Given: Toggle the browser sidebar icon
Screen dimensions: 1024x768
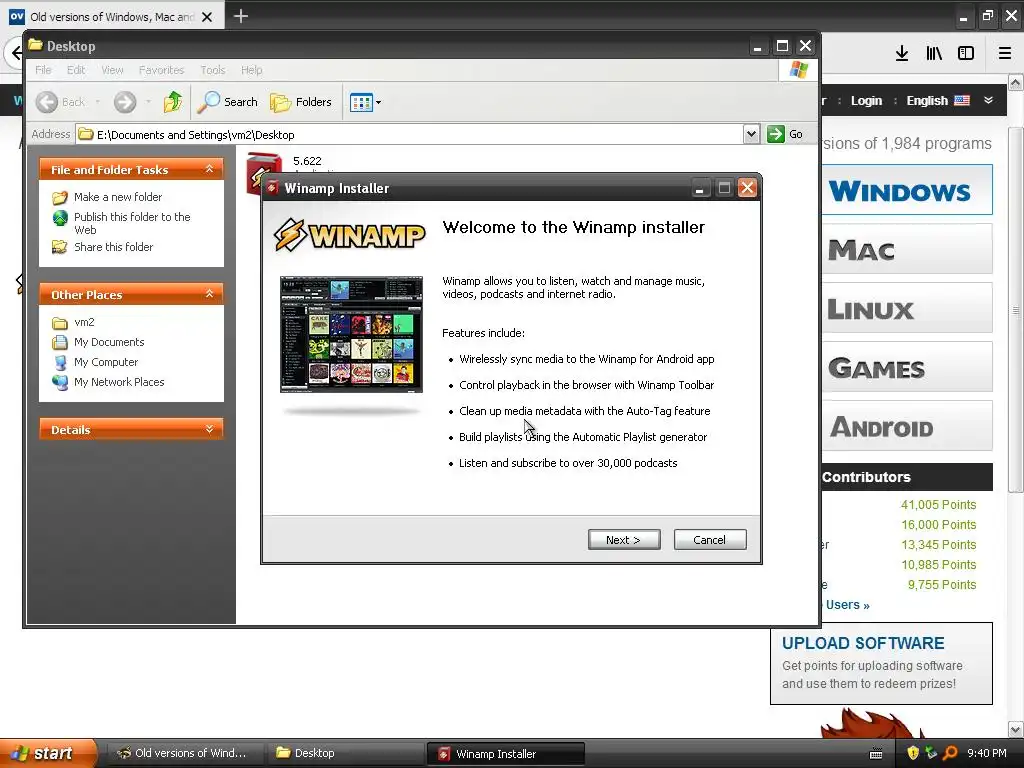Looking at the screenshot, I should (x=966, y=54).
